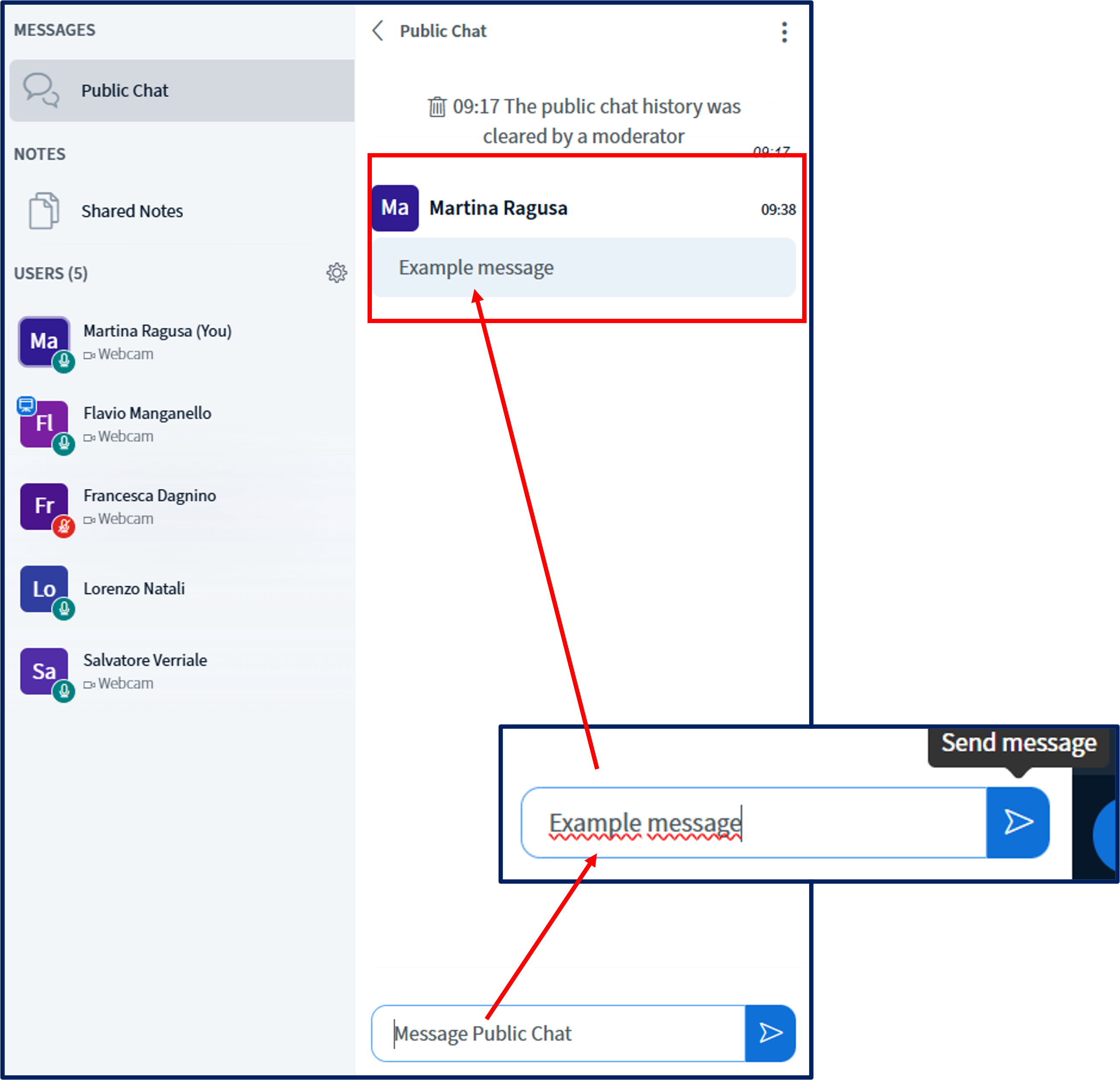
Task: Open Flavio Manganello user options
Action: click(x=147, y=413)
